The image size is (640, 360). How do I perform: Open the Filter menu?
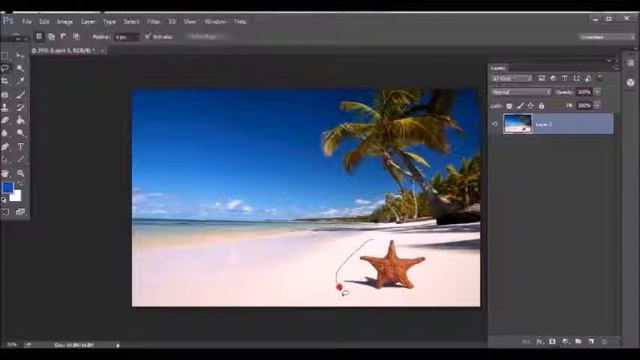click(153, 21)
